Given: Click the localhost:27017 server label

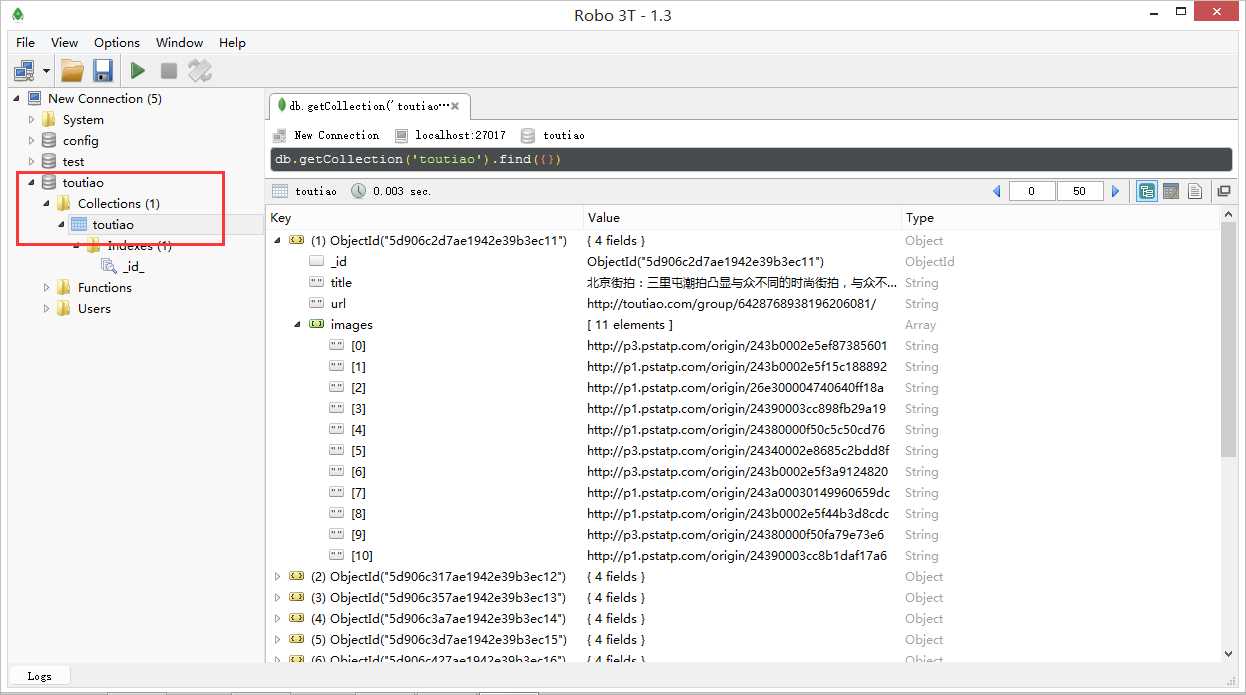Looking at the screenshot, I should [460, 135].
